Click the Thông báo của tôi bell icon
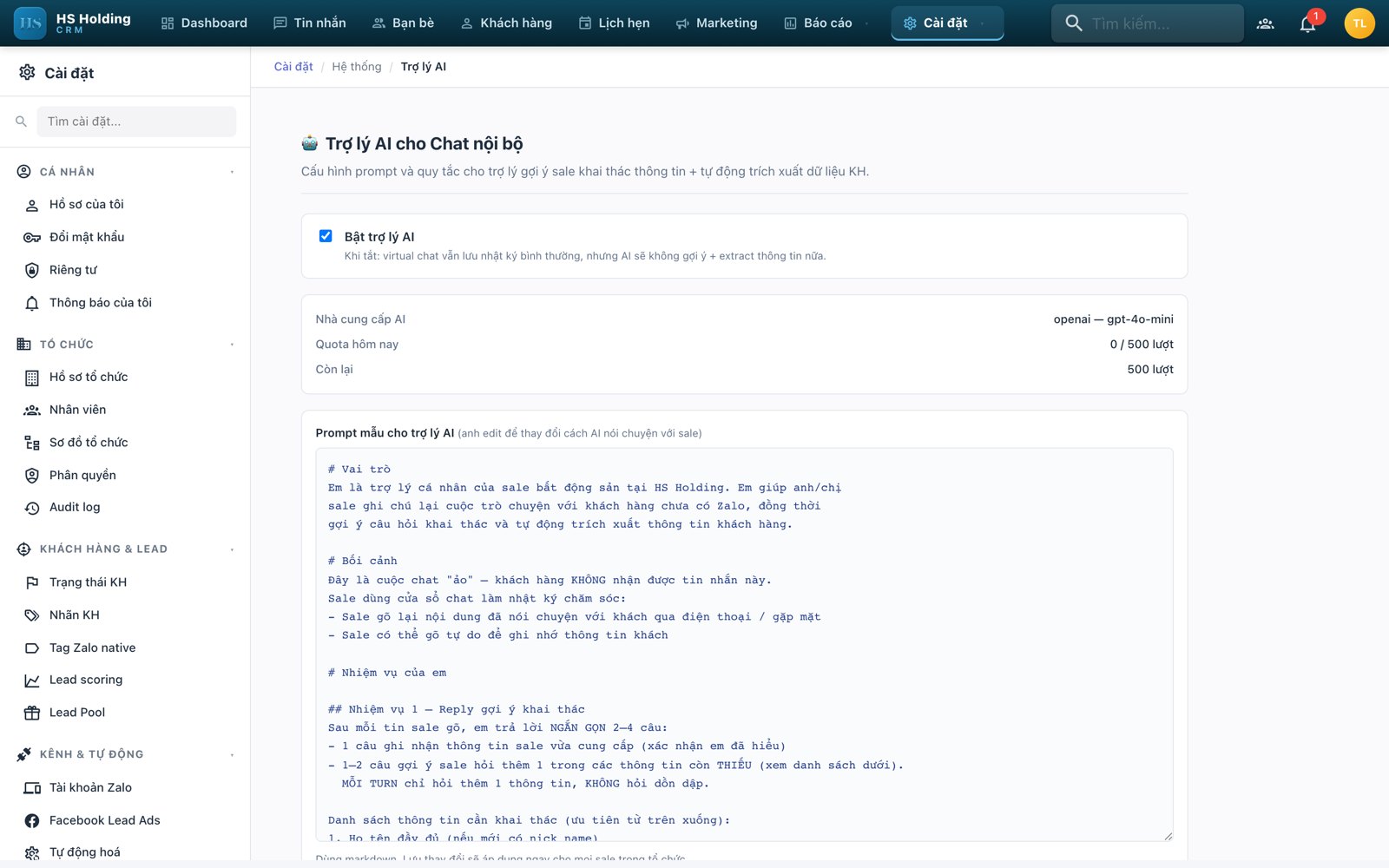 pyautogui.click(x=32, y=303)
